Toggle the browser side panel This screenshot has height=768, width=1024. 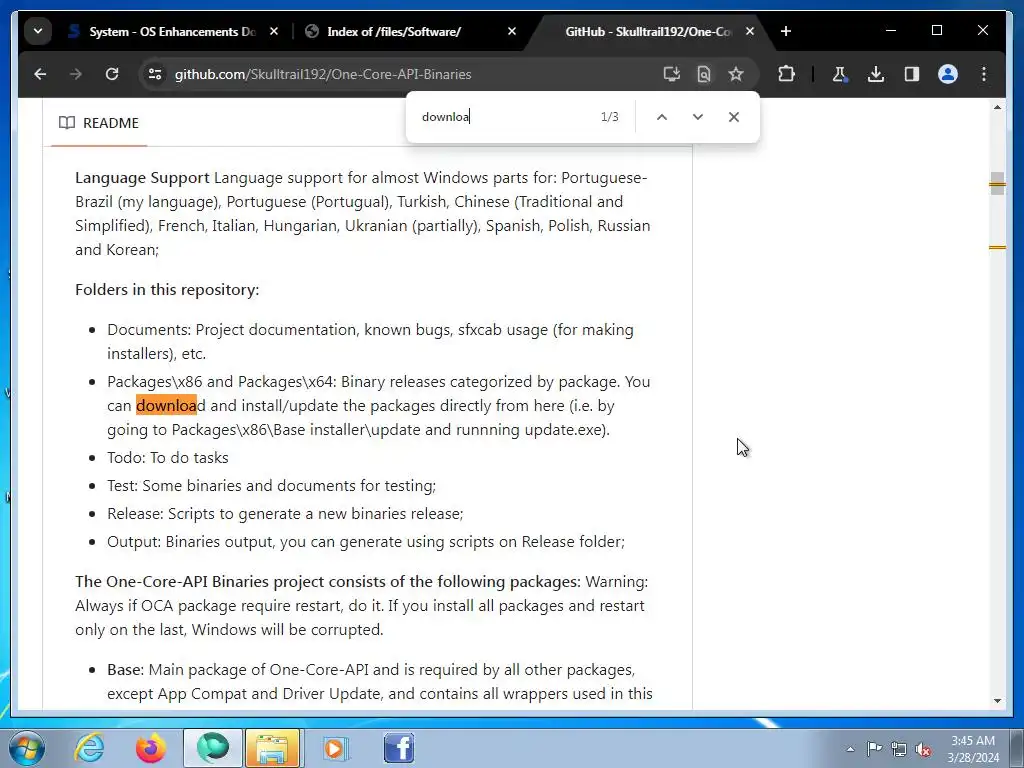point(912,74)
